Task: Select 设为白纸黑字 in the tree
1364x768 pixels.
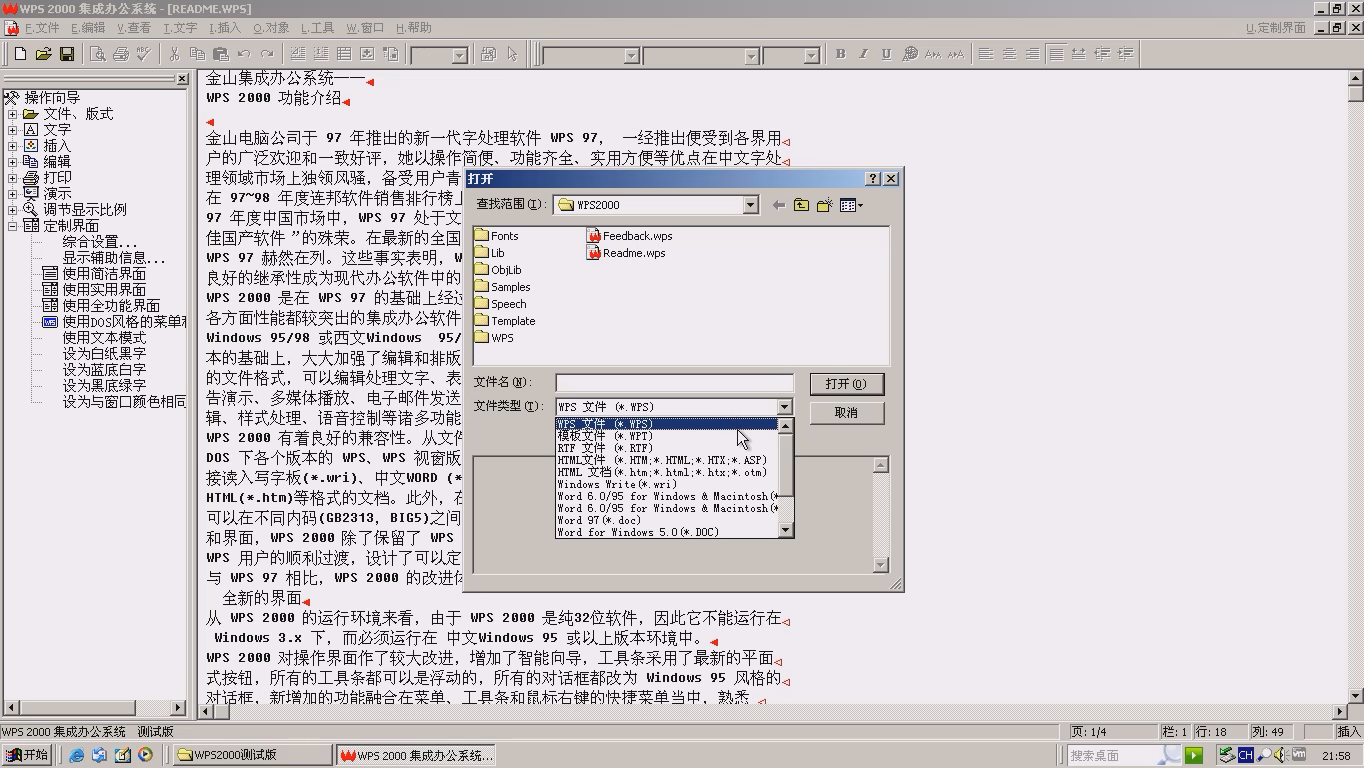Action: (x=104, y=354)
